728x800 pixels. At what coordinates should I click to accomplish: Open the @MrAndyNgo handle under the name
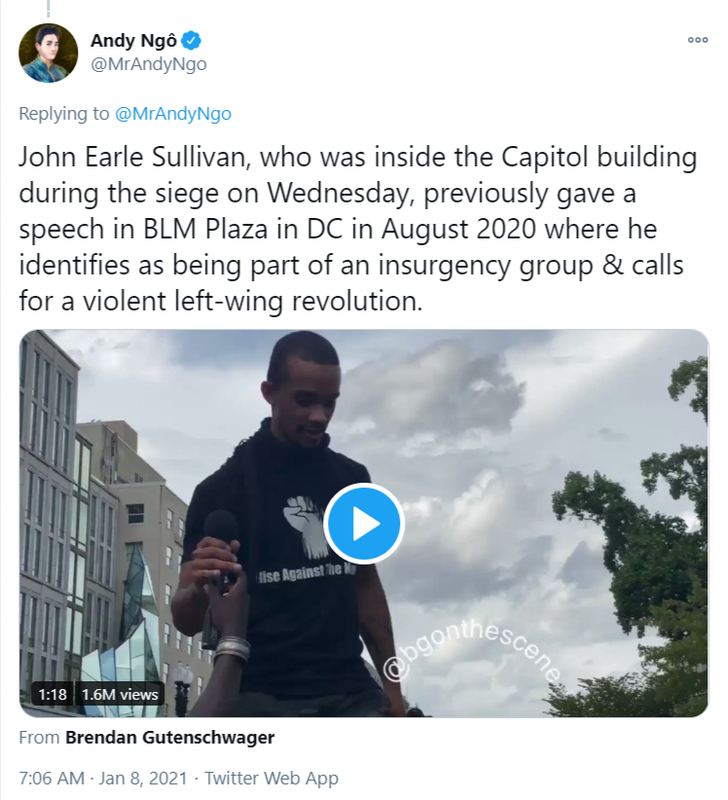click(148, 64)
